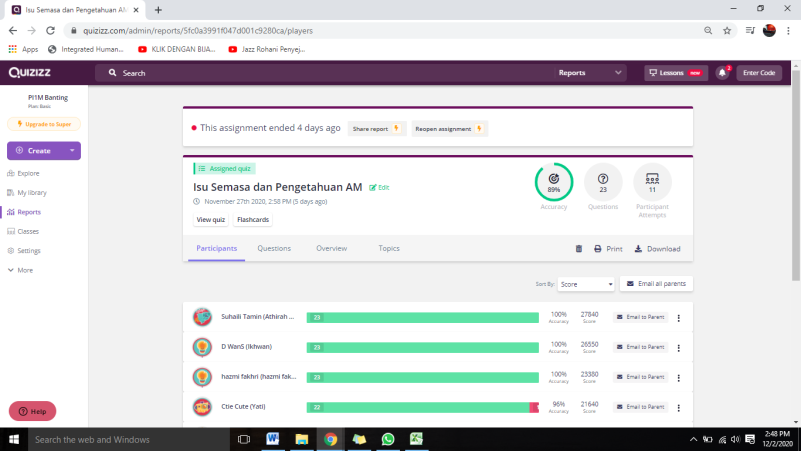Switch to the Overview tab

pos(331,248)
